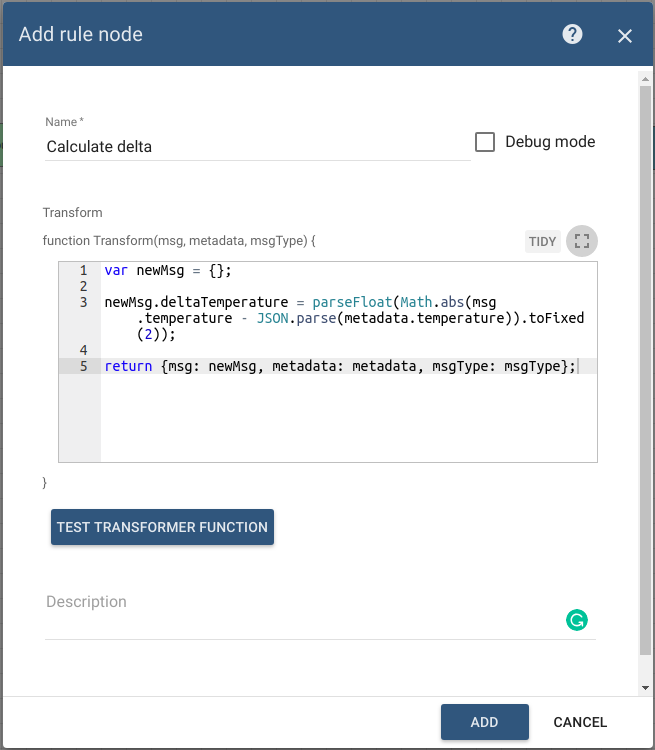This screenshot has width=655, height=750.
Task: Click line number 3 in gutter
Action: (84, 302)
